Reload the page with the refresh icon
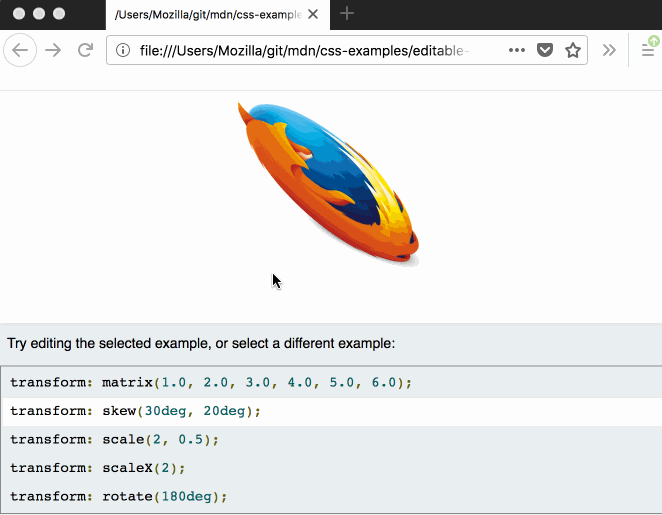 [x=85, y=50]
